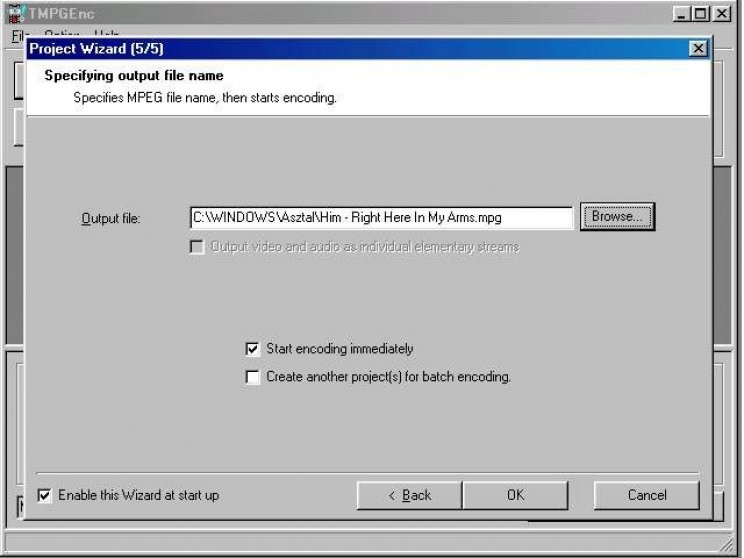
Task: Close the TMPGEnc main window
Action: 722,14
